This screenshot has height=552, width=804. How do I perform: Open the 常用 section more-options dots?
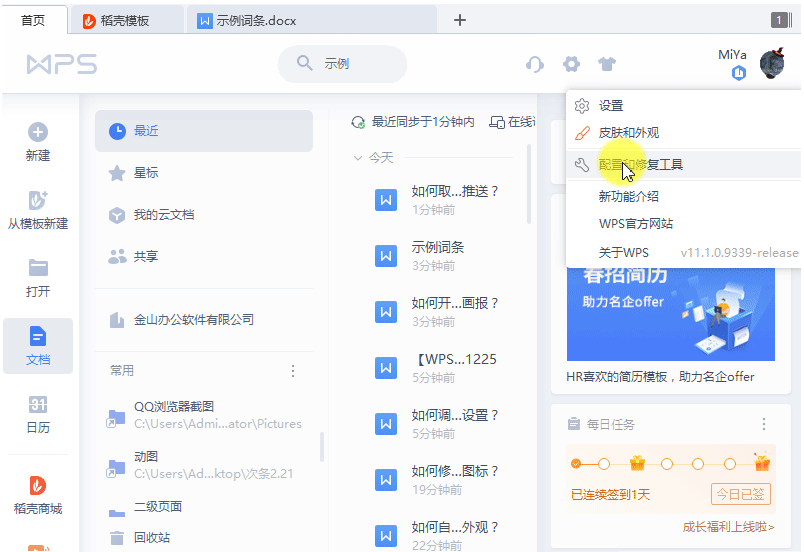point(293,371)
